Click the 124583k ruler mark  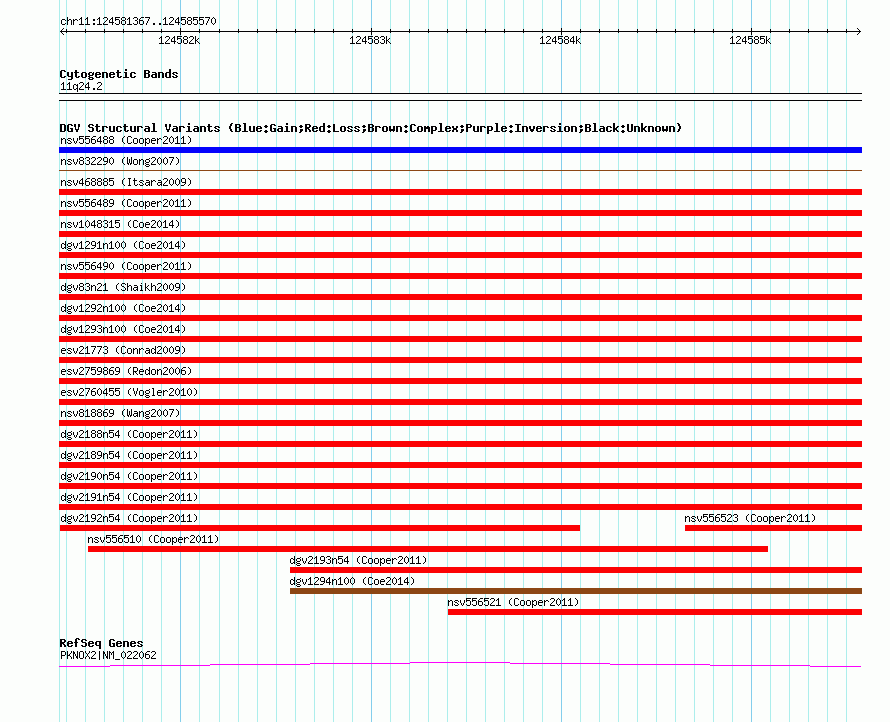click(370, 40)
